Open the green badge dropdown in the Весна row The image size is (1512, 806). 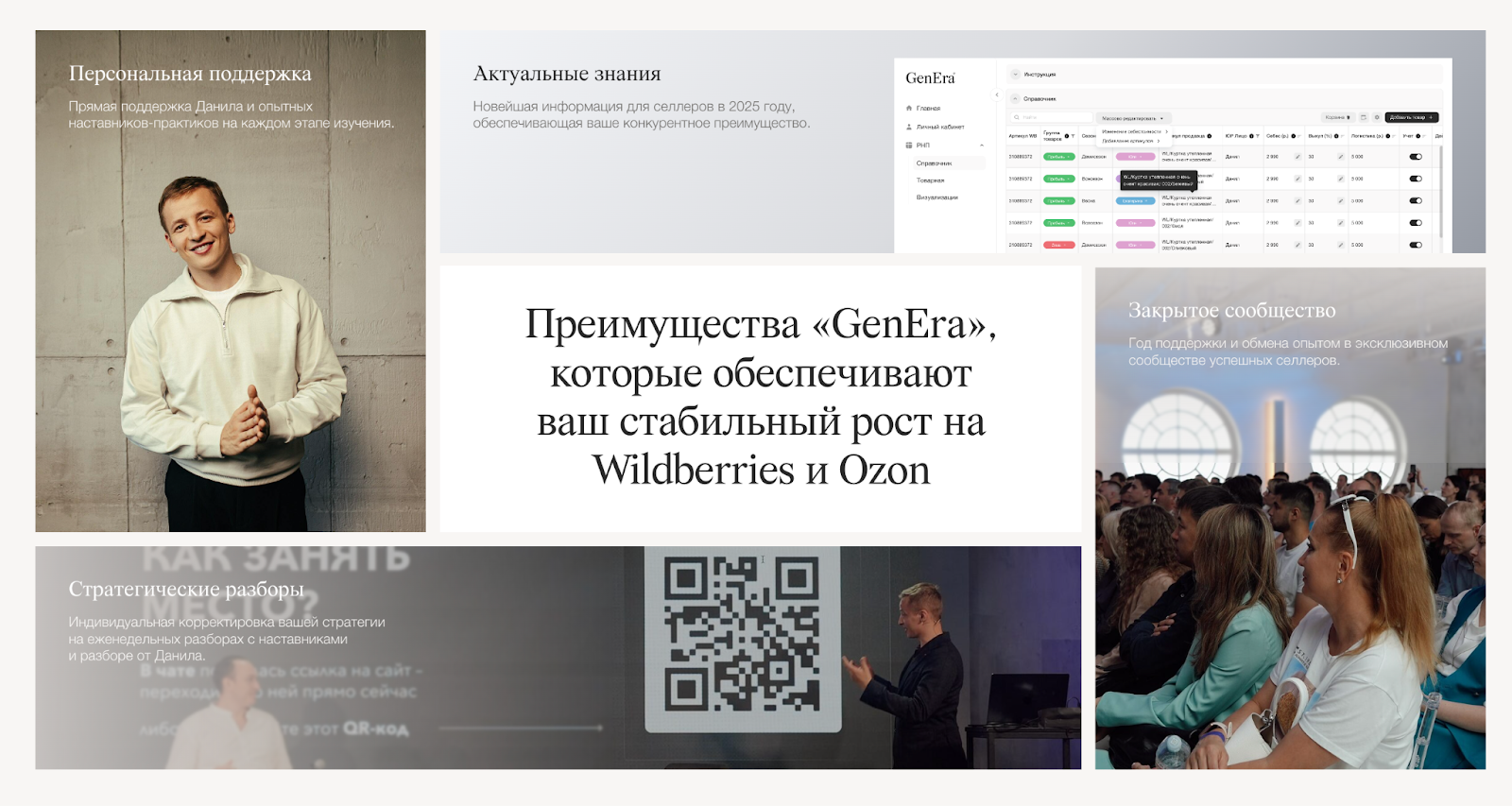(x=1059, y=200)
